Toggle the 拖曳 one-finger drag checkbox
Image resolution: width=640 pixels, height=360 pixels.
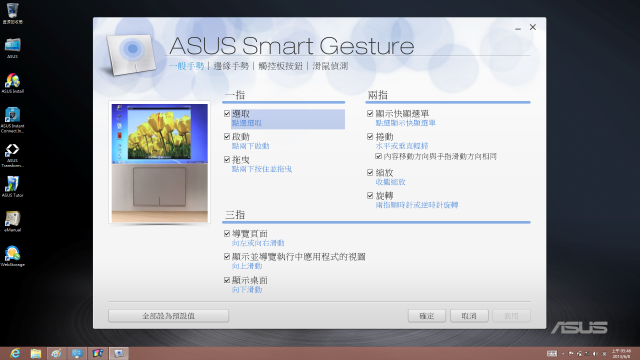click(x=227, y=159)
